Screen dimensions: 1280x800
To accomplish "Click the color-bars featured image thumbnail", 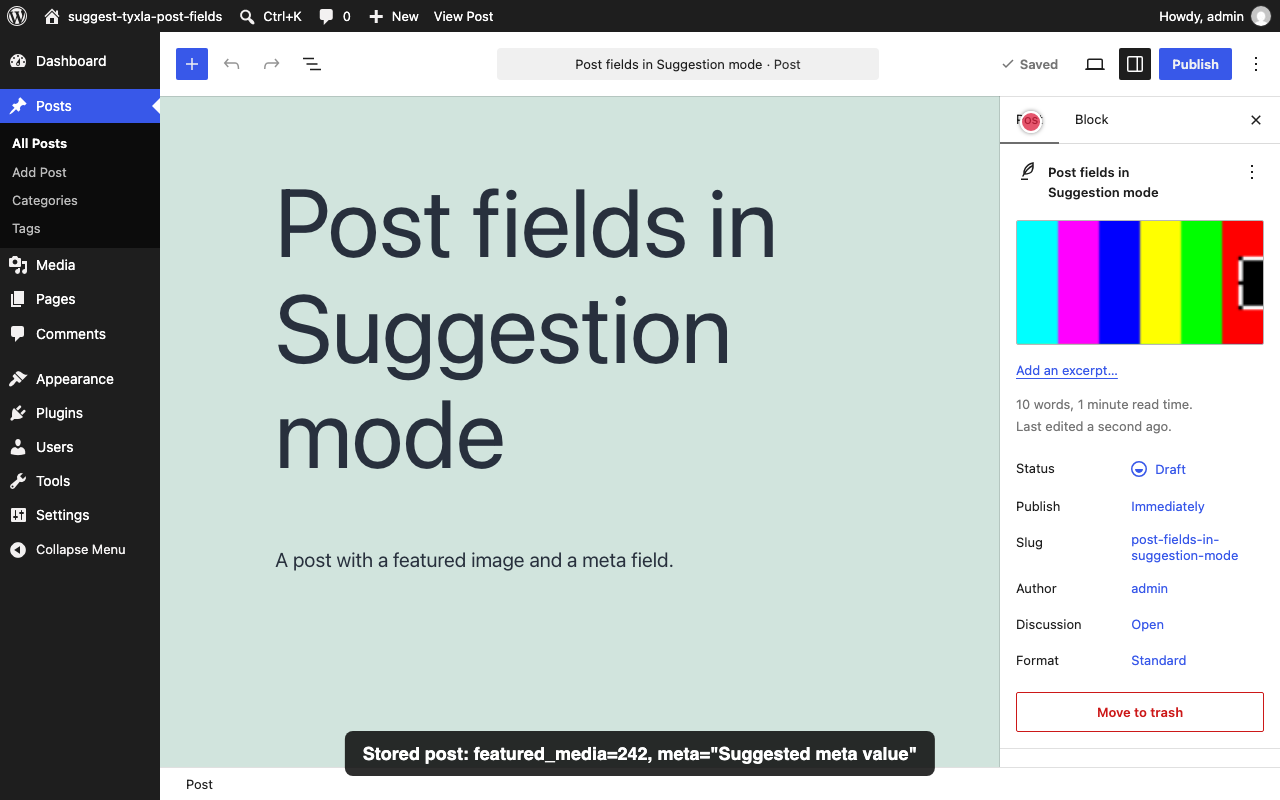I will 1140,282.
